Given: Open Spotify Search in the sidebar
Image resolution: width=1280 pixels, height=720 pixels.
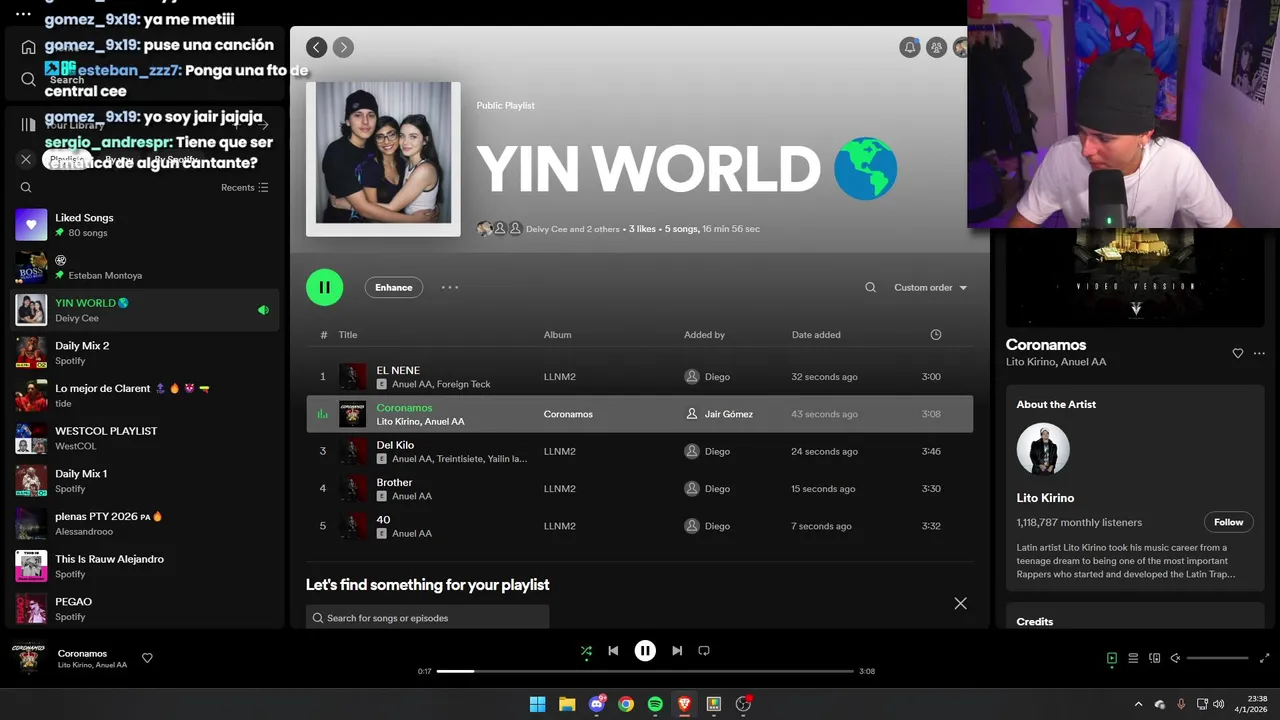Looking at the screenshot, I should [x=28, y=79].
